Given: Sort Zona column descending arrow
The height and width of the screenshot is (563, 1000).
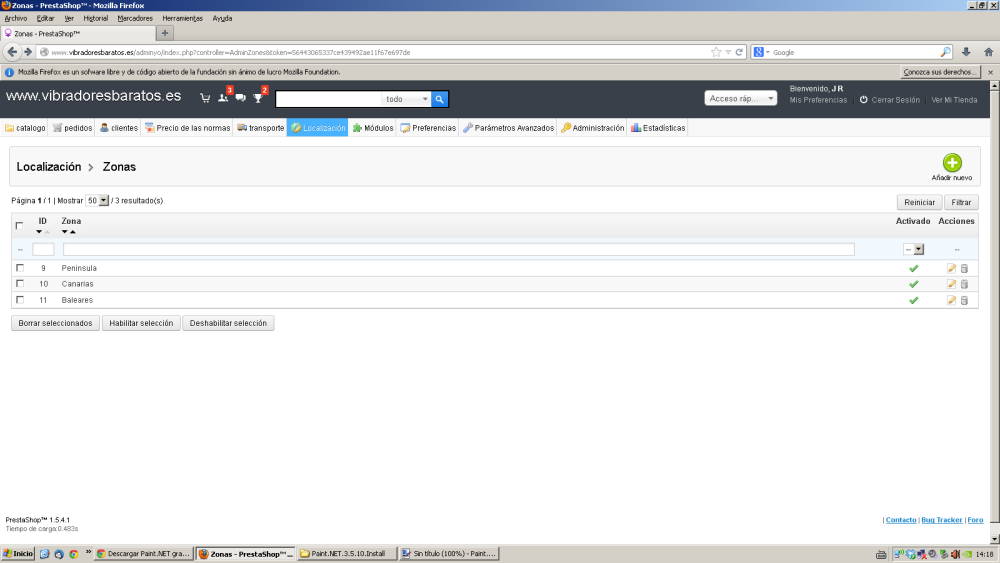Looking at the screenshot, I should tap(64, 232).
